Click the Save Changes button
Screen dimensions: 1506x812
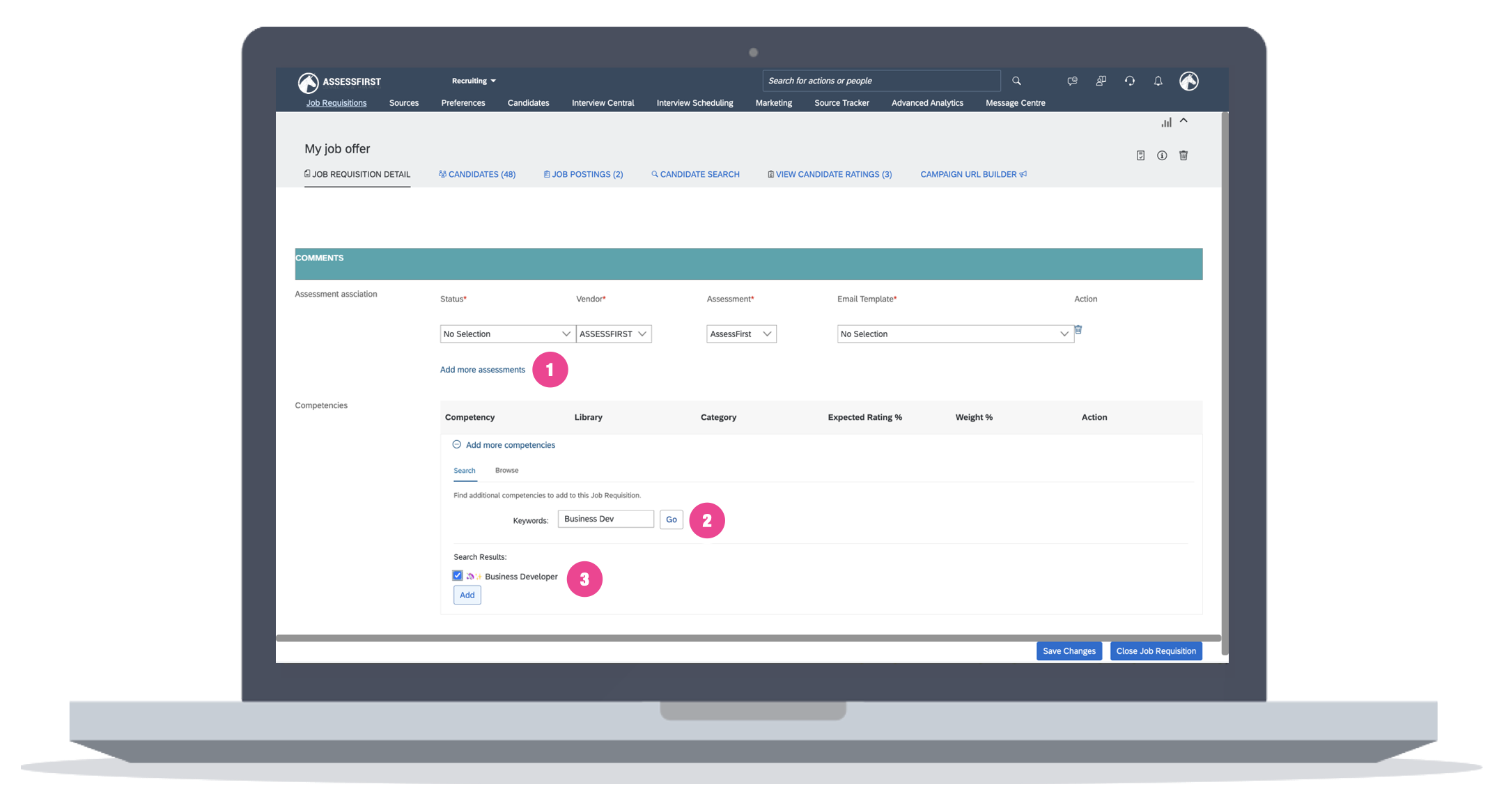pos(1069,651)
